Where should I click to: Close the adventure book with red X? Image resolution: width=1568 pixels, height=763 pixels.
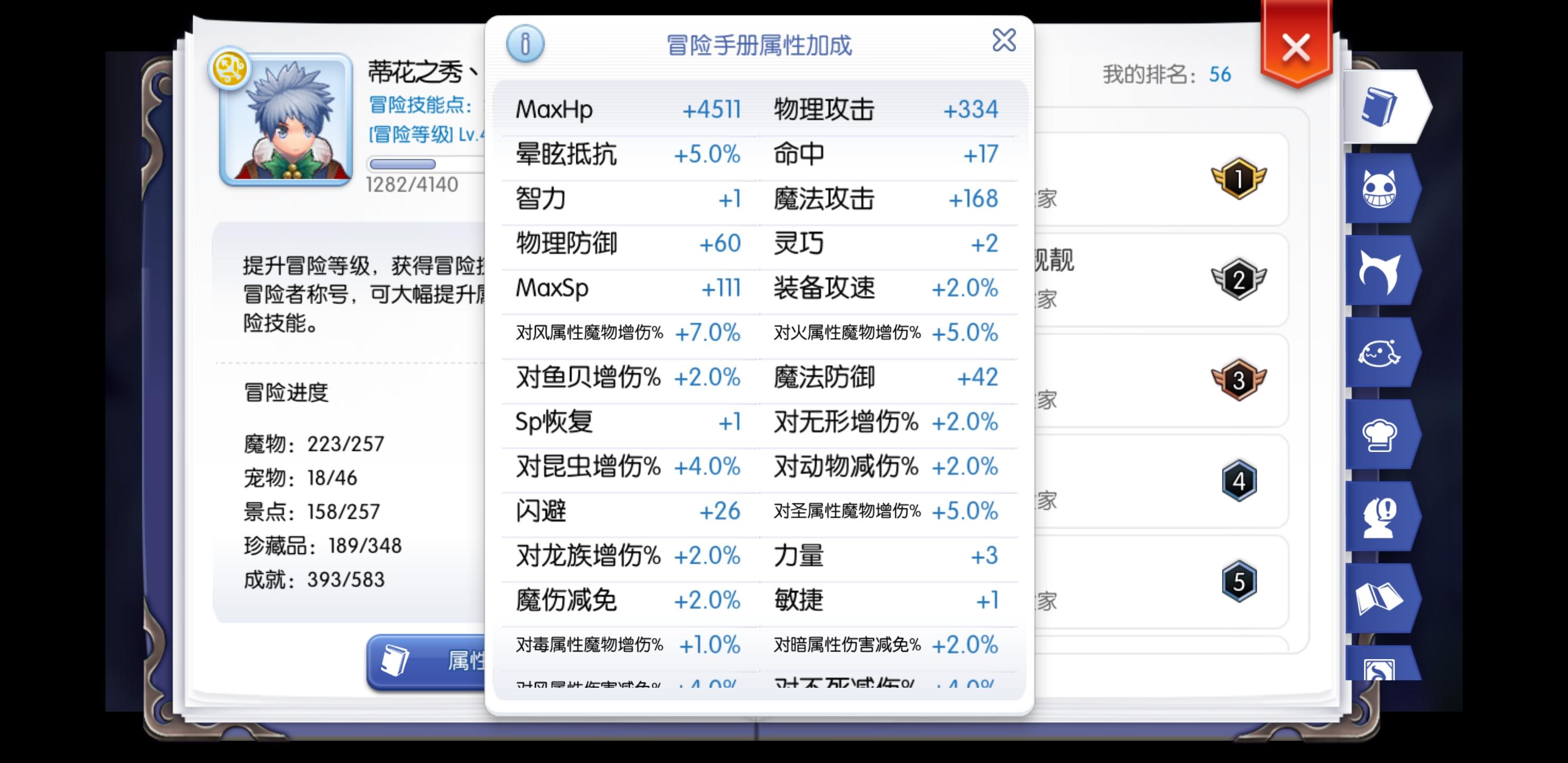click(x=1295, y=48)
